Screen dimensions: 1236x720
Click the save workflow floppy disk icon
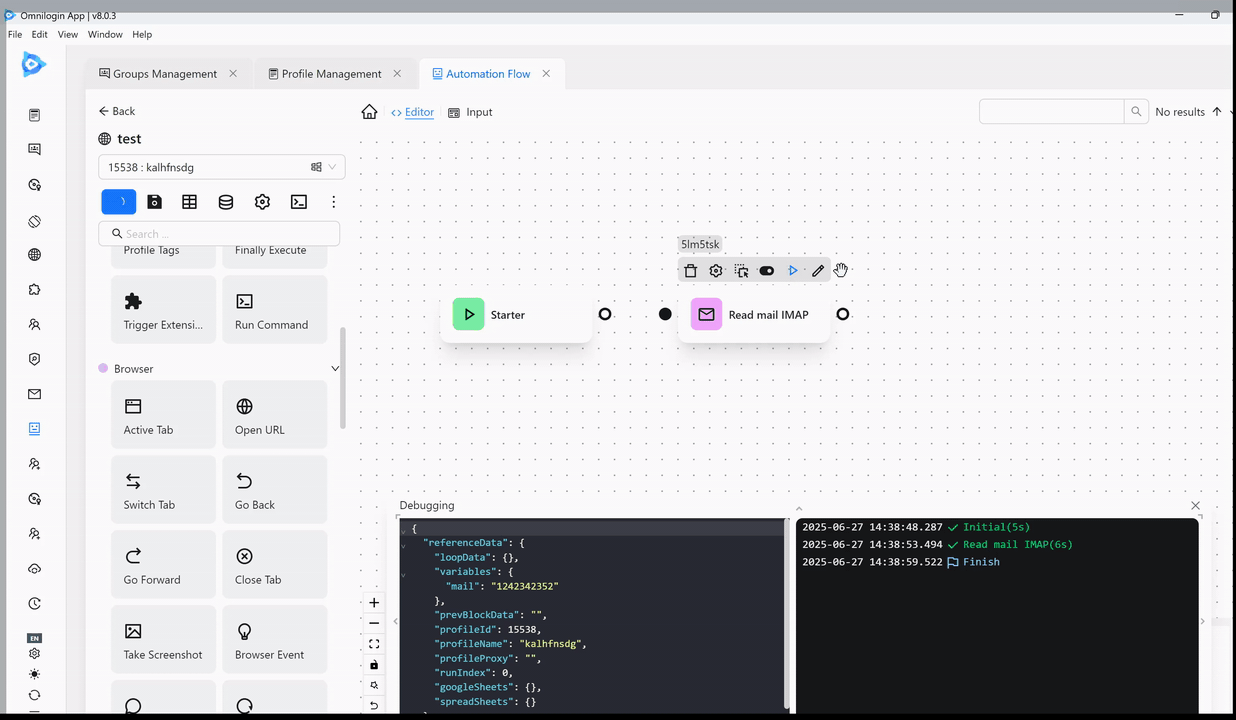pyautogui.click(x=154, y=202)
